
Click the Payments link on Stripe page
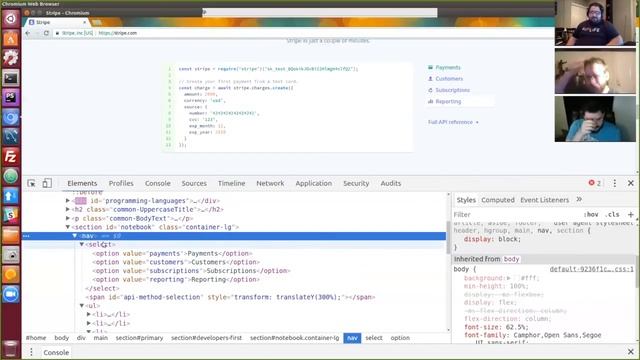click(448, 67)
